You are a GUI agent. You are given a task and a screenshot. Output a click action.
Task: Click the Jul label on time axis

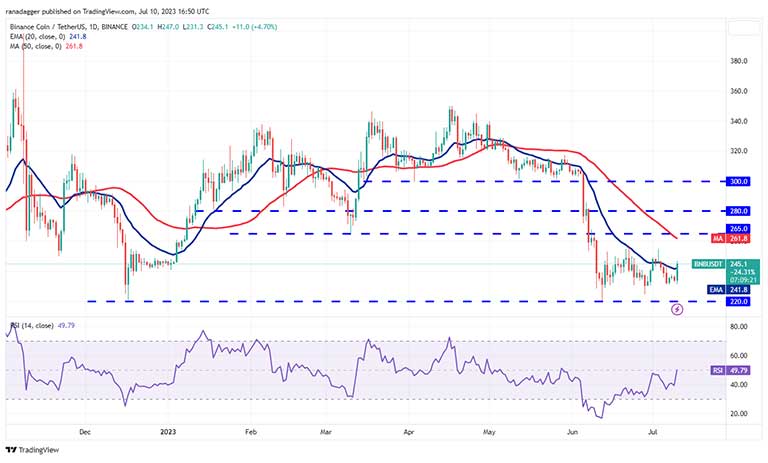tap(652, 432)
